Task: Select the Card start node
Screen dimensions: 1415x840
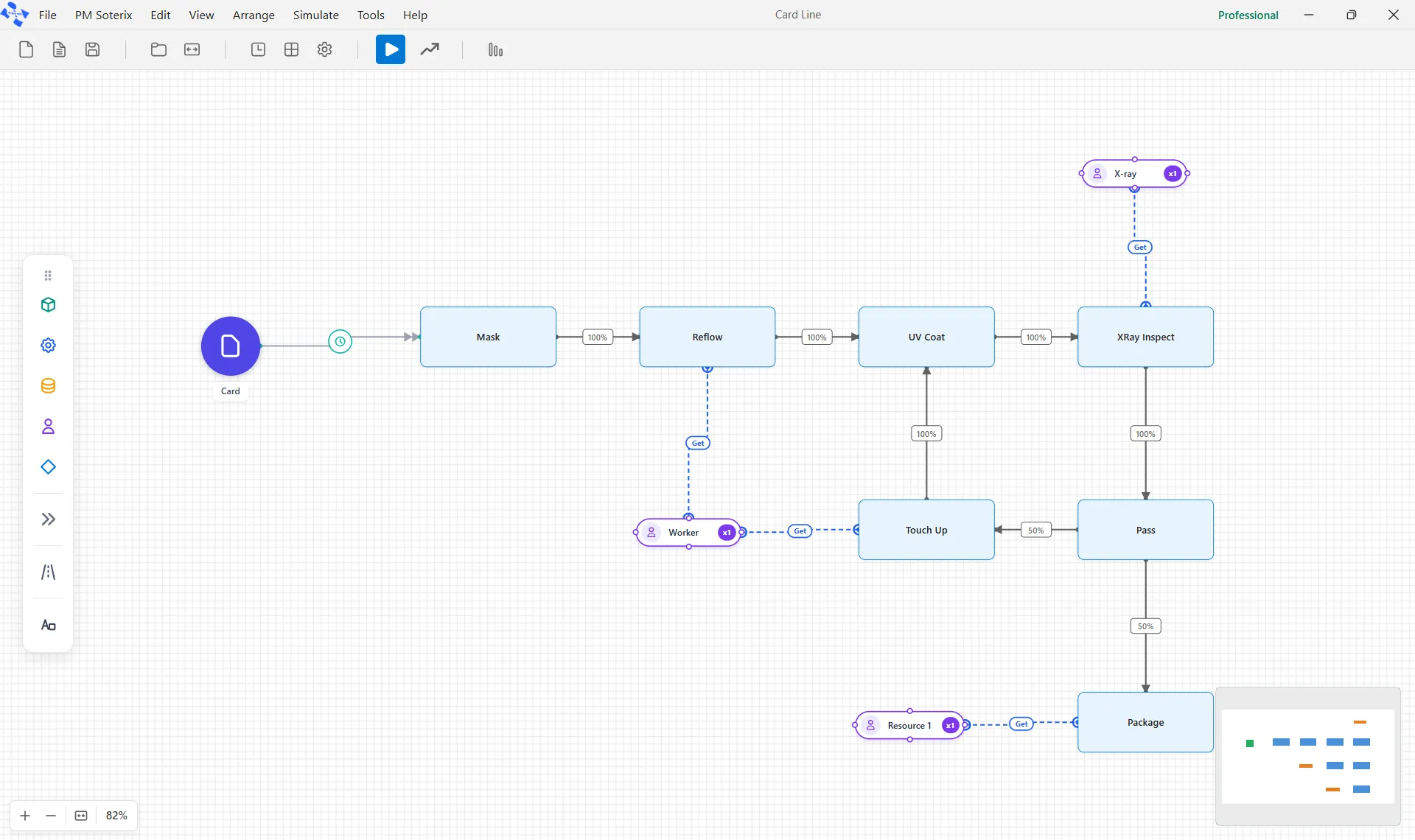Action: click(231, 346)
